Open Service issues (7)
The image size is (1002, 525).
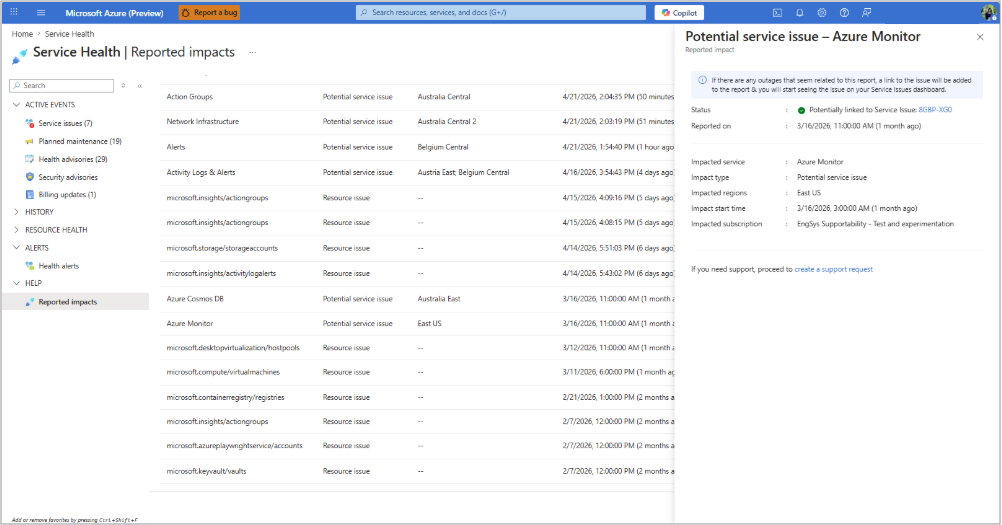[x=65, y=123]
